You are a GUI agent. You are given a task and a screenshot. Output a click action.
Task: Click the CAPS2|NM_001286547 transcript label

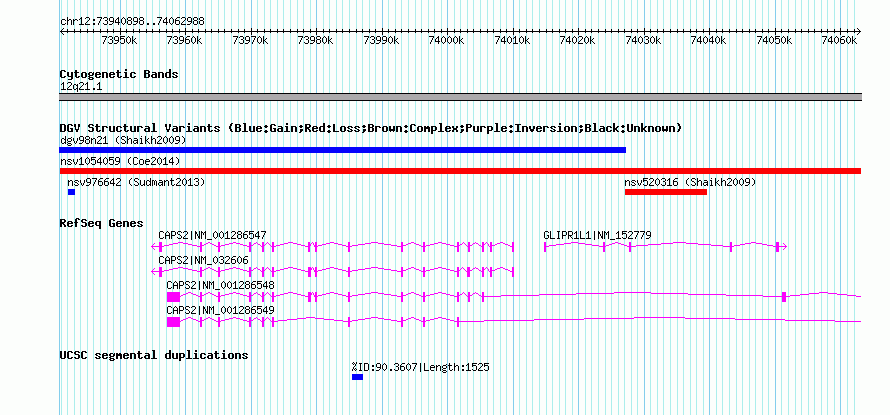click(x=212, y=235)
